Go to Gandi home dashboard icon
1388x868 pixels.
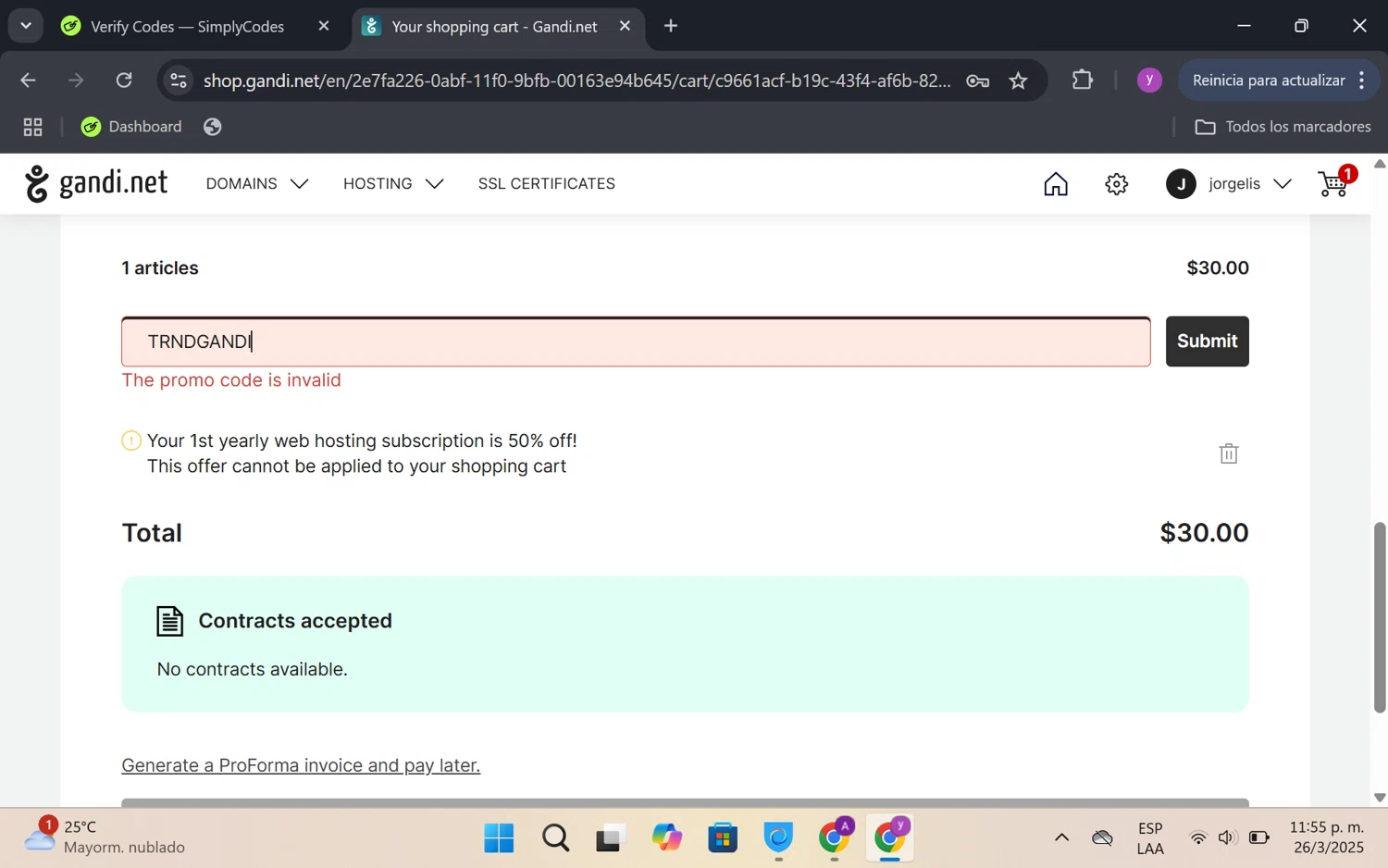(x=1056, y=184)
